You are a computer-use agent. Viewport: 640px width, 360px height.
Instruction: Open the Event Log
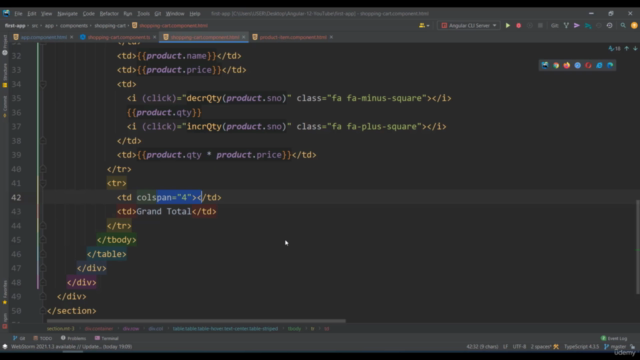(x=614, y=338)
